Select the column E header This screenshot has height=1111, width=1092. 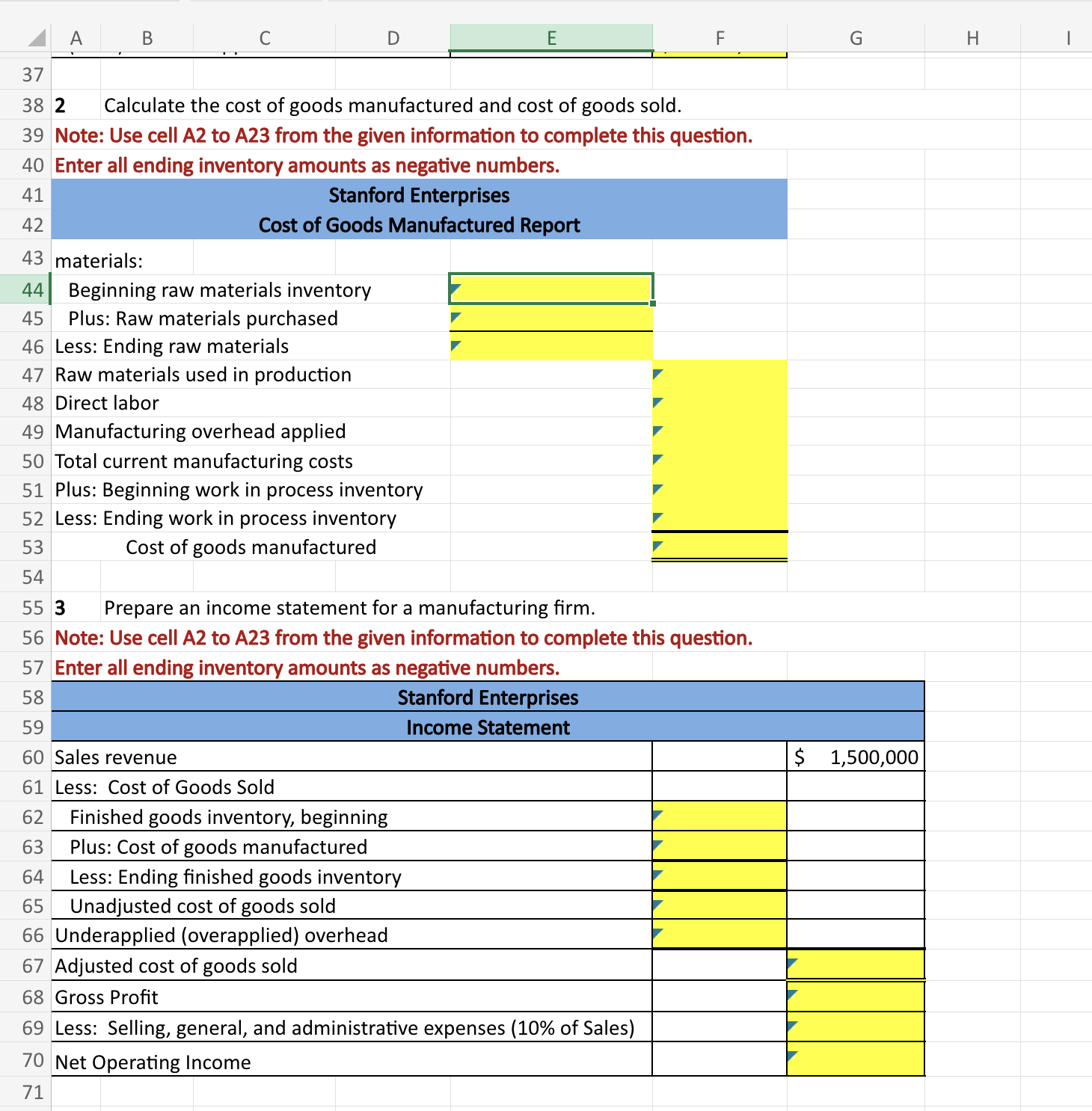[551, 37]
